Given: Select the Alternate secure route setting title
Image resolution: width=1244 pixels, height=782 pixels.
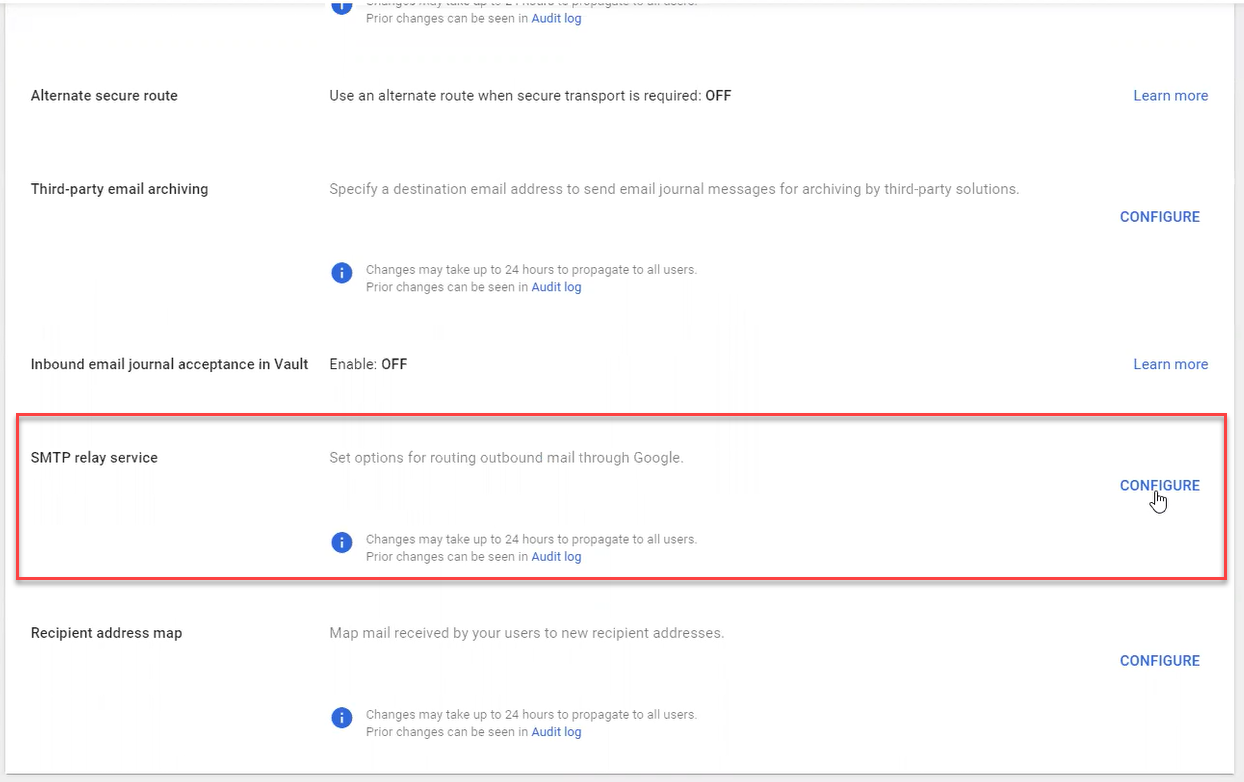Looking at the screenshot, I should (104, 96).
